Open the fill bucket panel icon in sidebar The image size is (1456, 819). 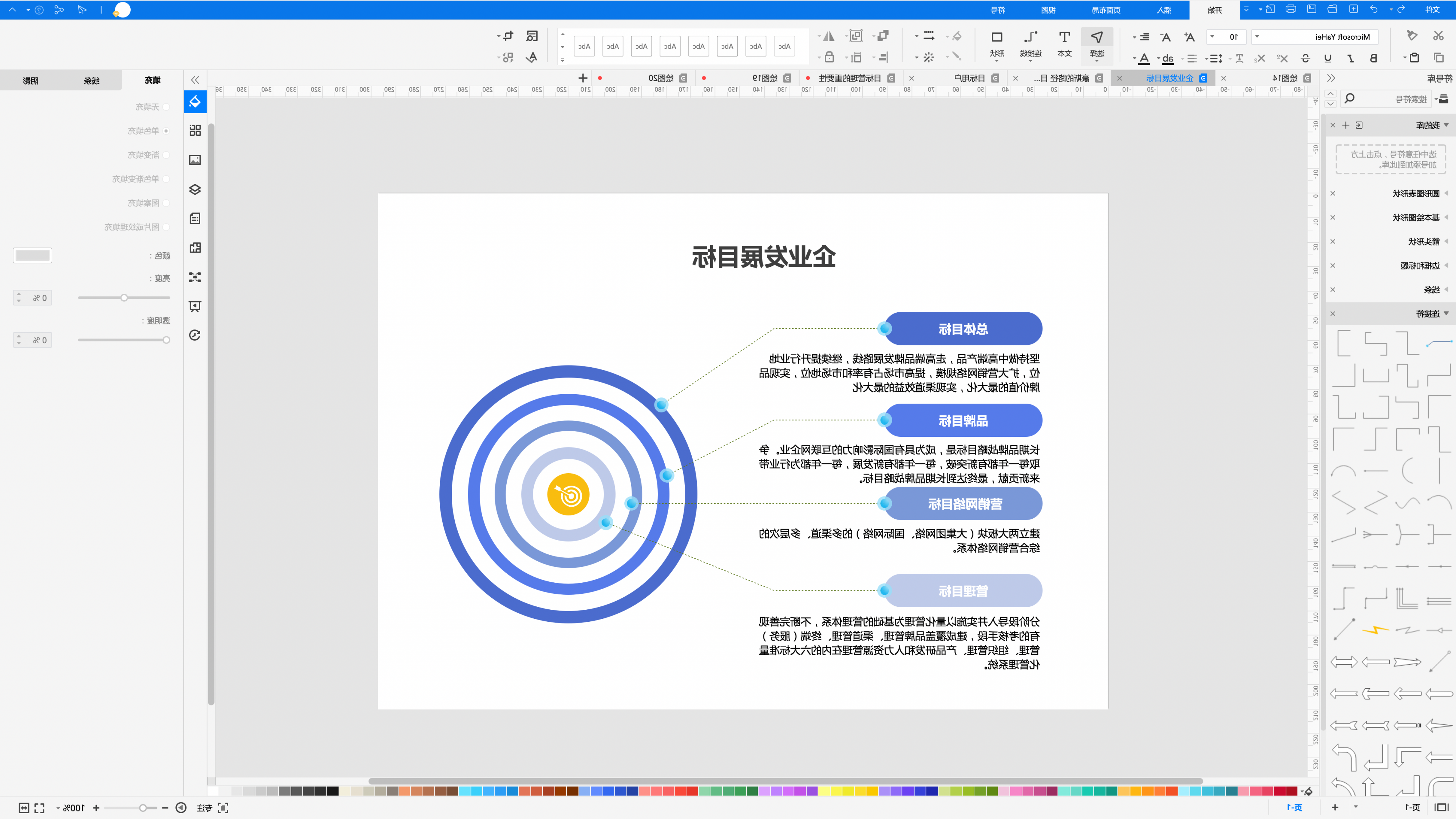[195, 102]
